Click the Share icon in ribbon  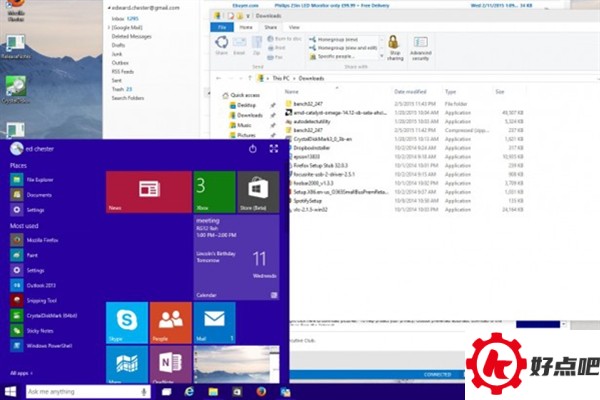tap(222, 45)
